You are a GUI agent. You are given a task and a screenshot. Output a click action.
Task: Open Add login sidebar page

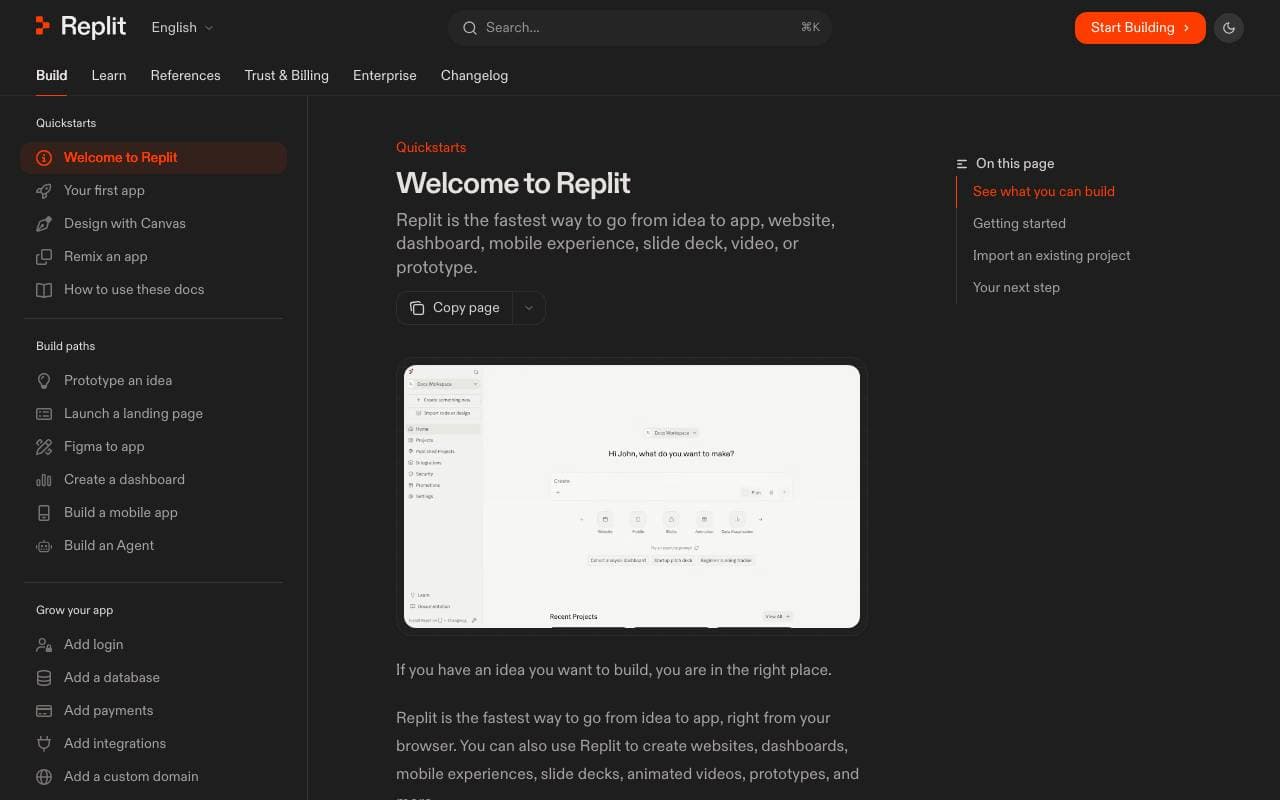pyautogui.click(x=154, y=645)
